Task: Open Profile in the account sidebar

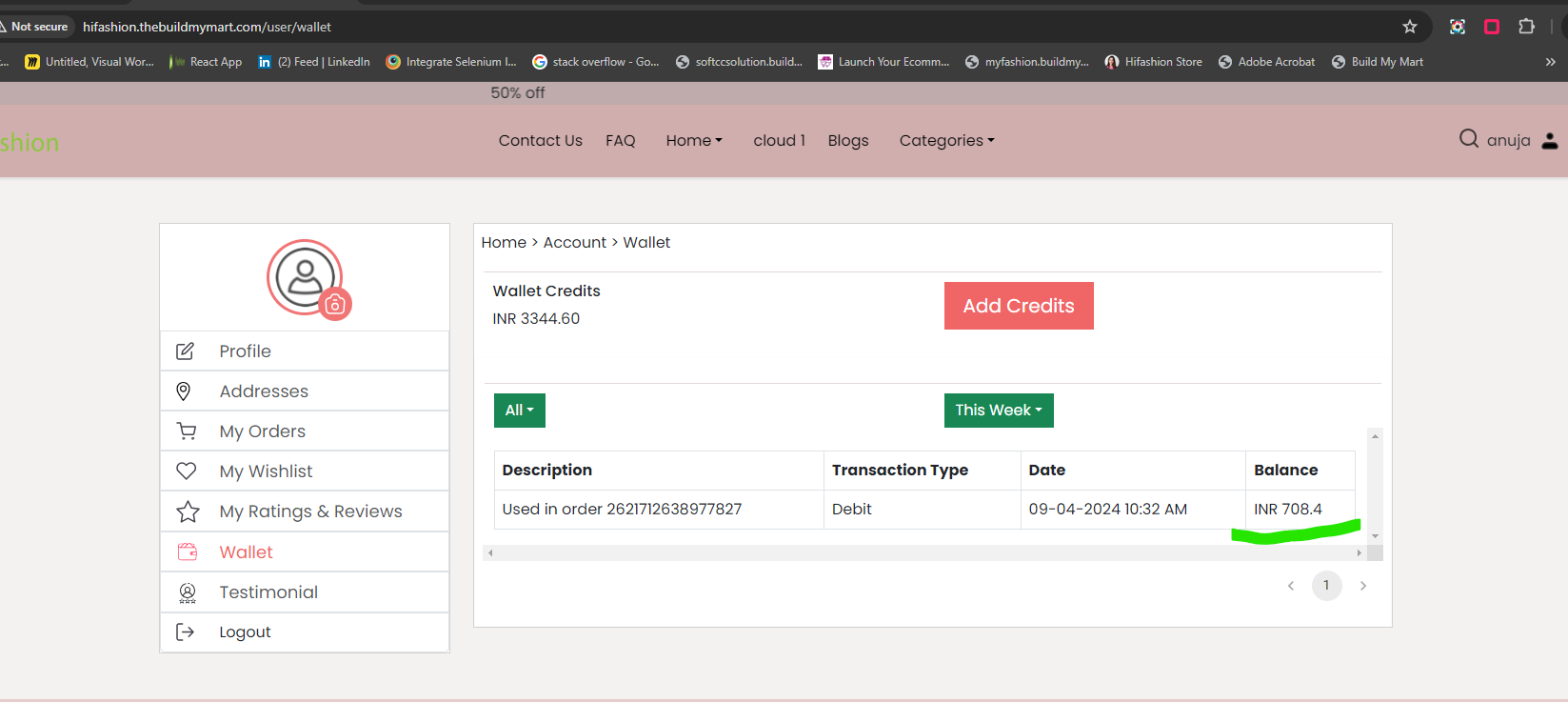Action: click(x=305, y=351)
